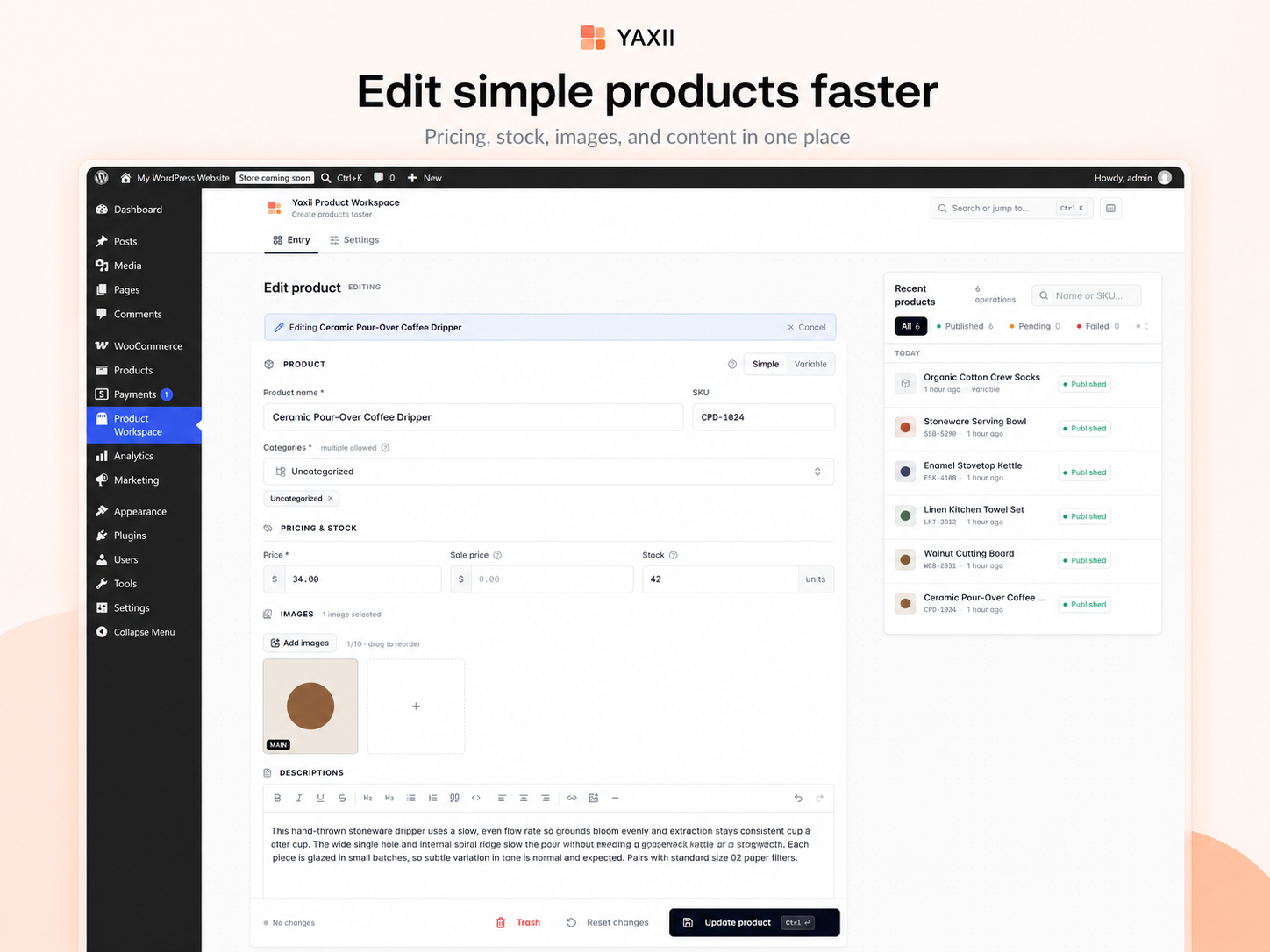Align description text left

pyautogui.click(x=502, y=798)
